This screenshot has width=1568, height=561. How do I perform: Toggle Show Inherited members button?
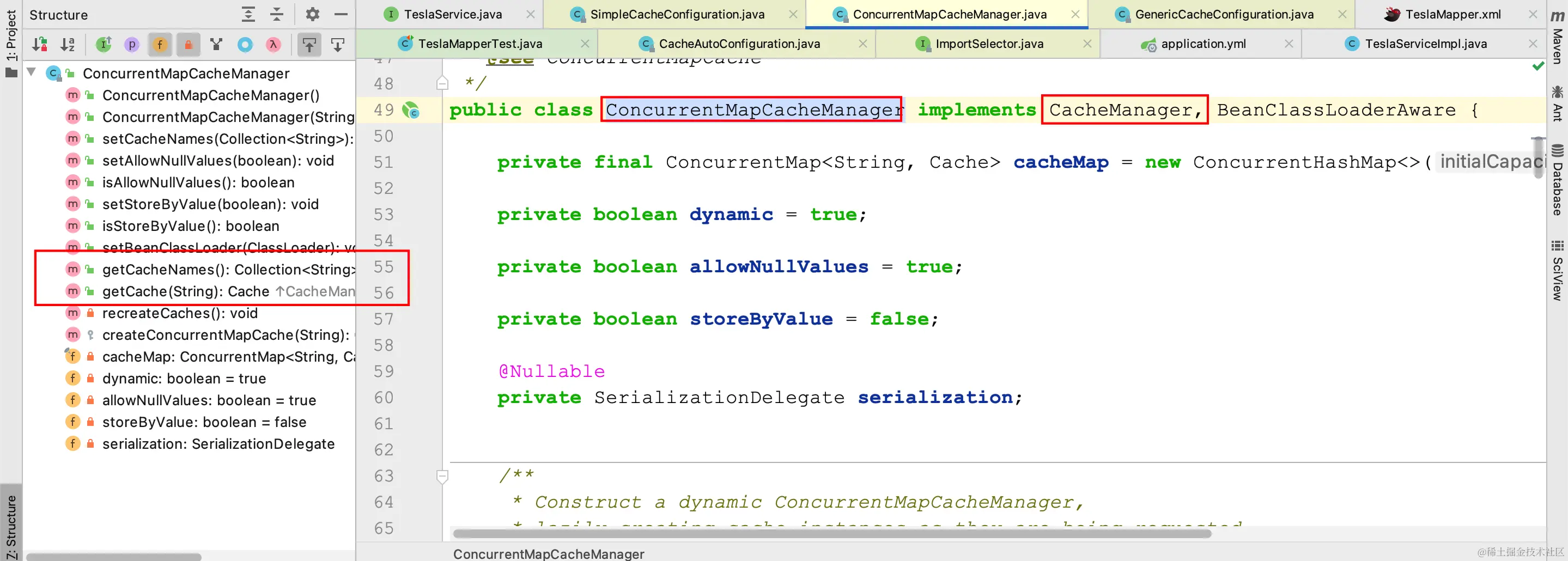pyautogui.click(x=104, y=45)
